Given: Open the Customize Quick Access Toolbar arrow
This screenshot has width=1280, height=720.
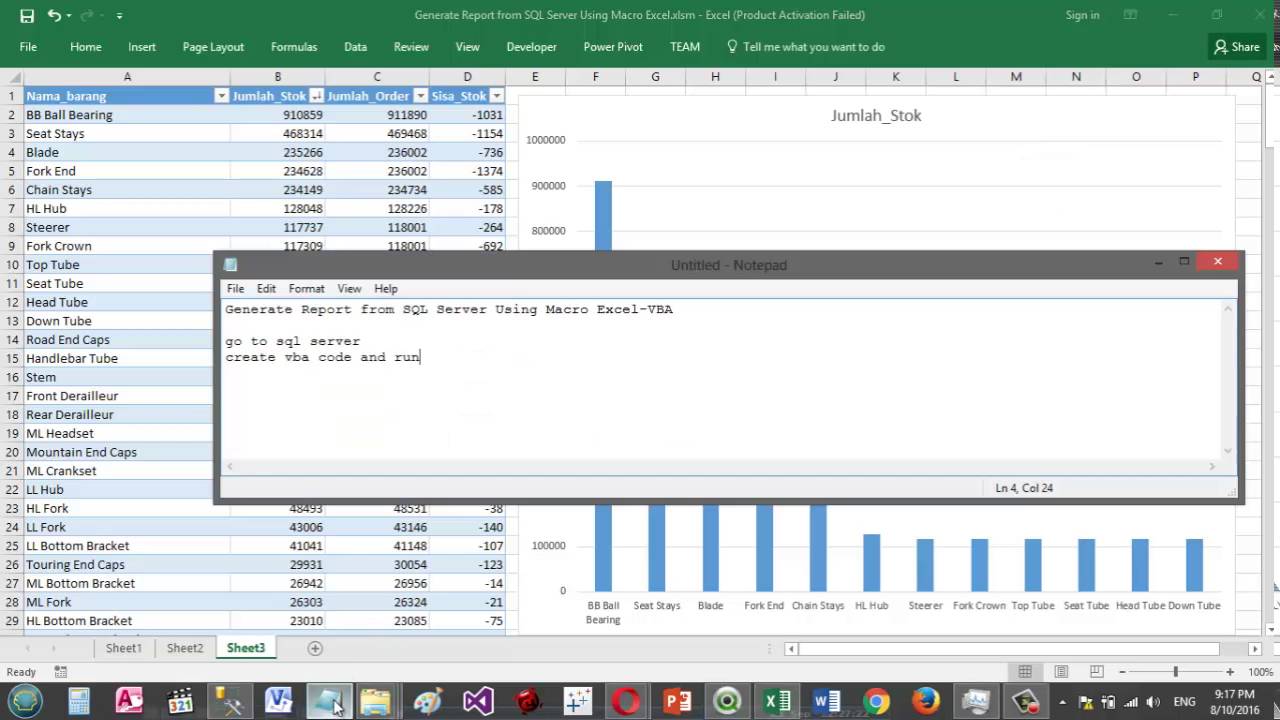Looking at the screenshot, I should pos(119,16).
